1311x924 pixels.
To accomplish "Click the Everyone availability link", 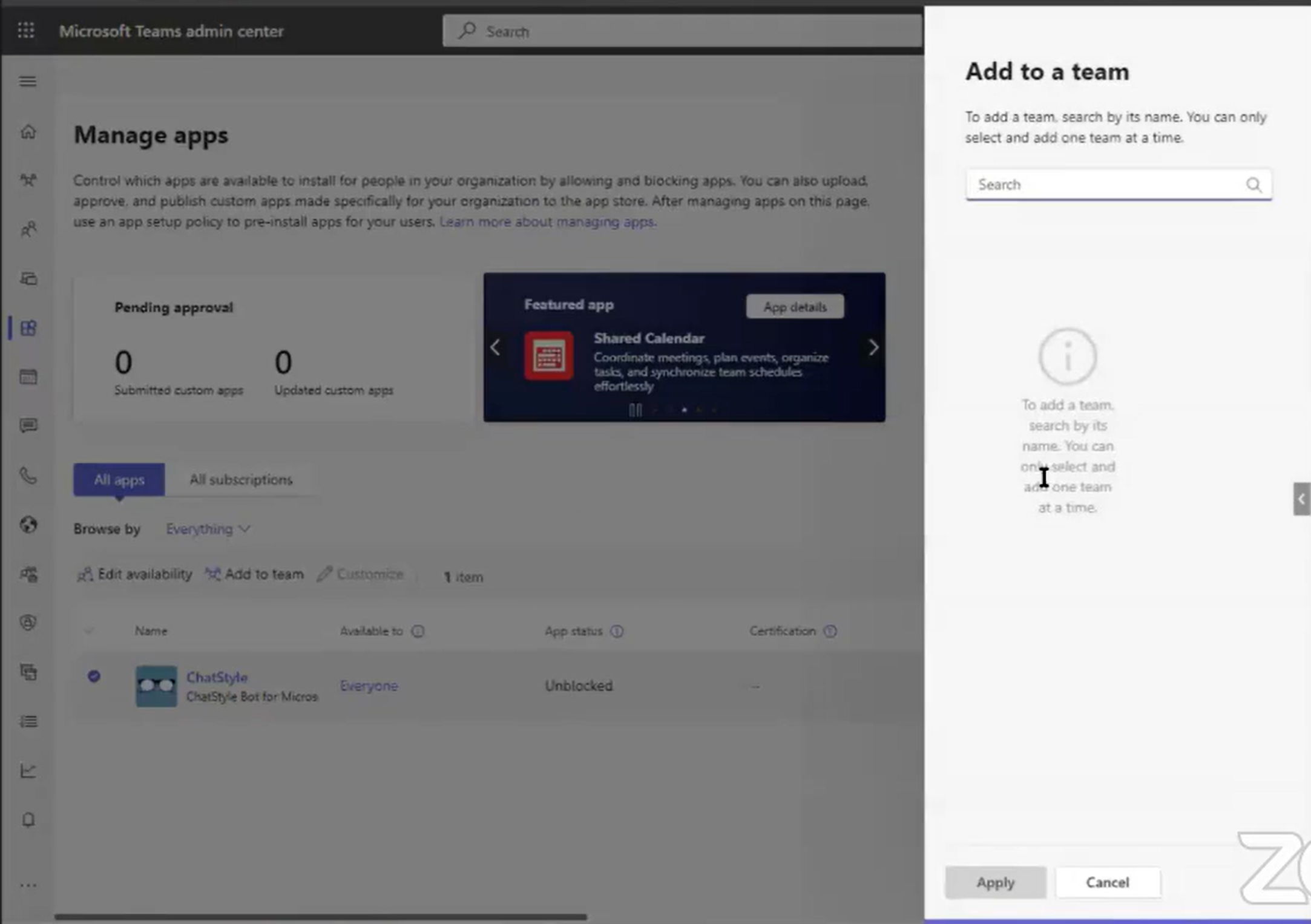I will (369, 686).
